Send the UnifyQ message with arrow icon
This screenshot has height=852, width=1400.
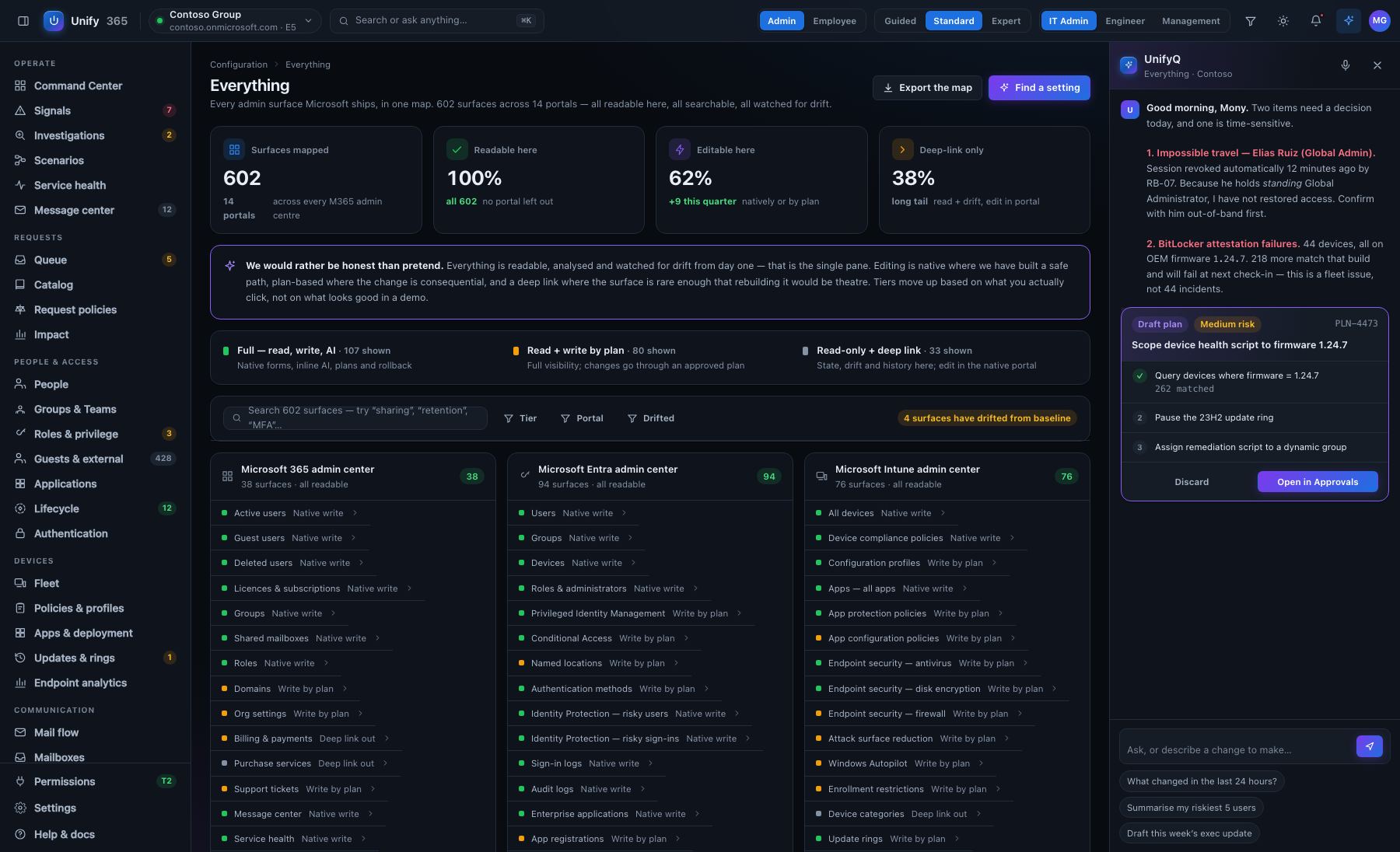click(1370, 746)
